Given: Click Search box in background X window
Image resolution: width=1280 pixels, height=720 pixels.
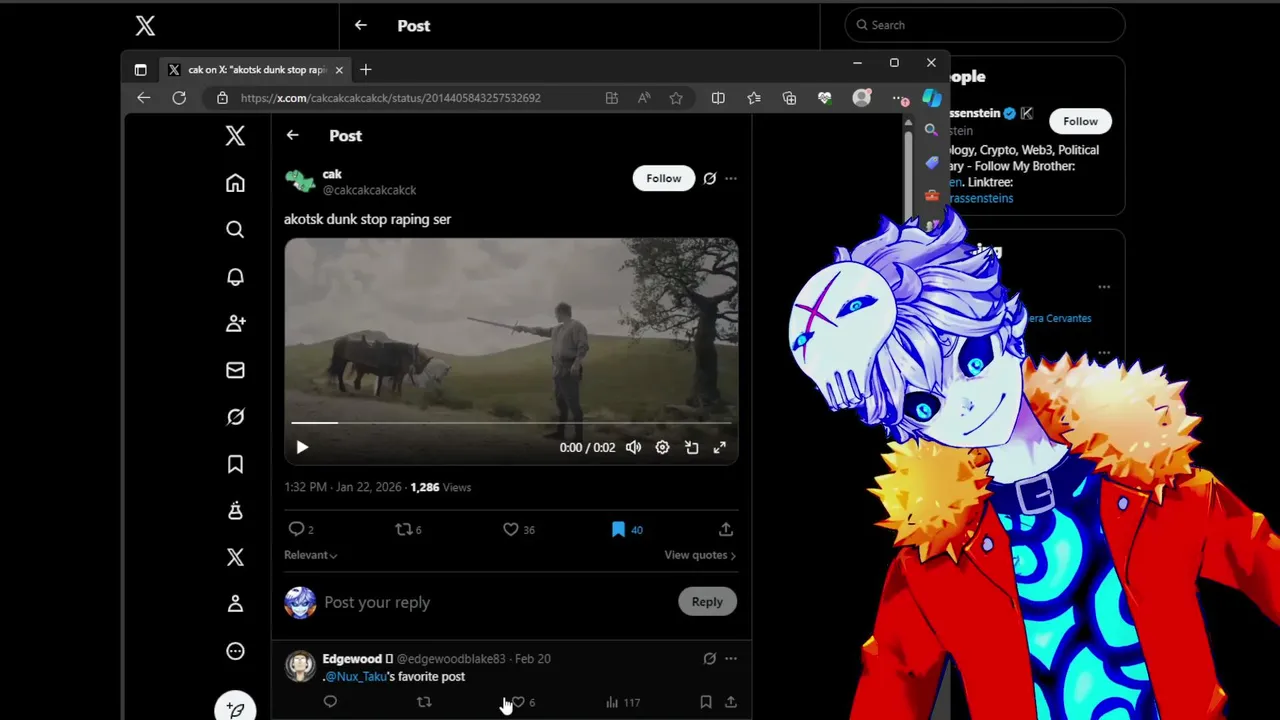Looking at the screenshot, I should (x=985, y=25).
